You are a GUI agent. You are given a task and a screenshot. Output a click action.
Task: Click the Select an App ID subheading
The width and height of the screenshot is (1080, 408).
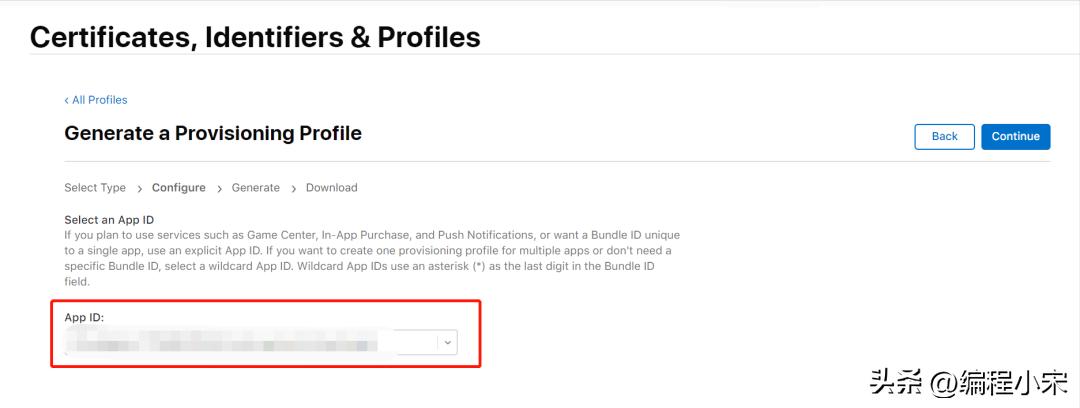tap(109, 220)
